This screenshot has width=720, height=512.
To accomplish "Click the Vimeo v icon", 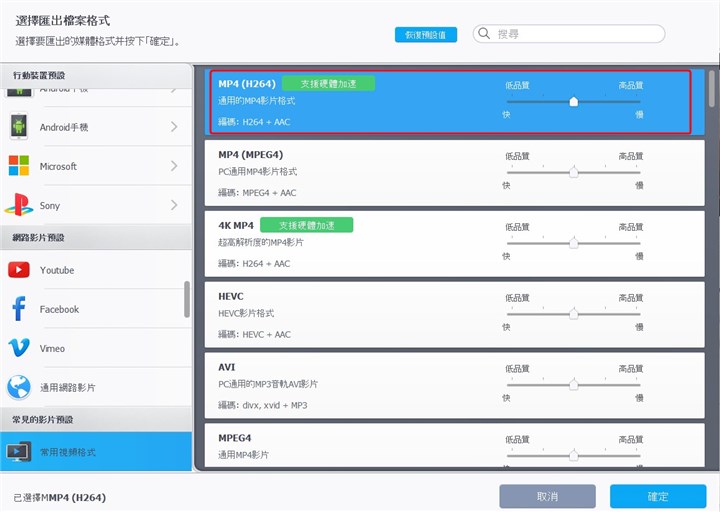I will [x=19, y=348].
